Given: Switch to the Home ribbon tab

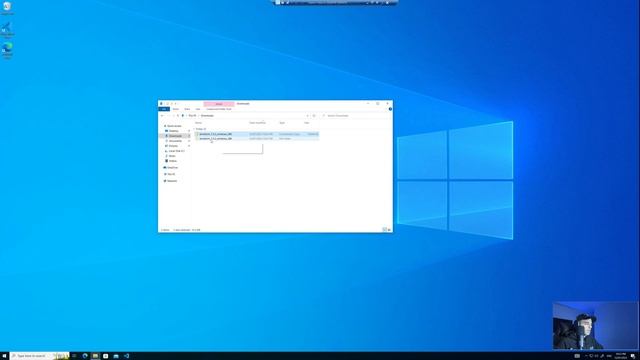Looking at the screenshot, I should (x=176, y=109).
